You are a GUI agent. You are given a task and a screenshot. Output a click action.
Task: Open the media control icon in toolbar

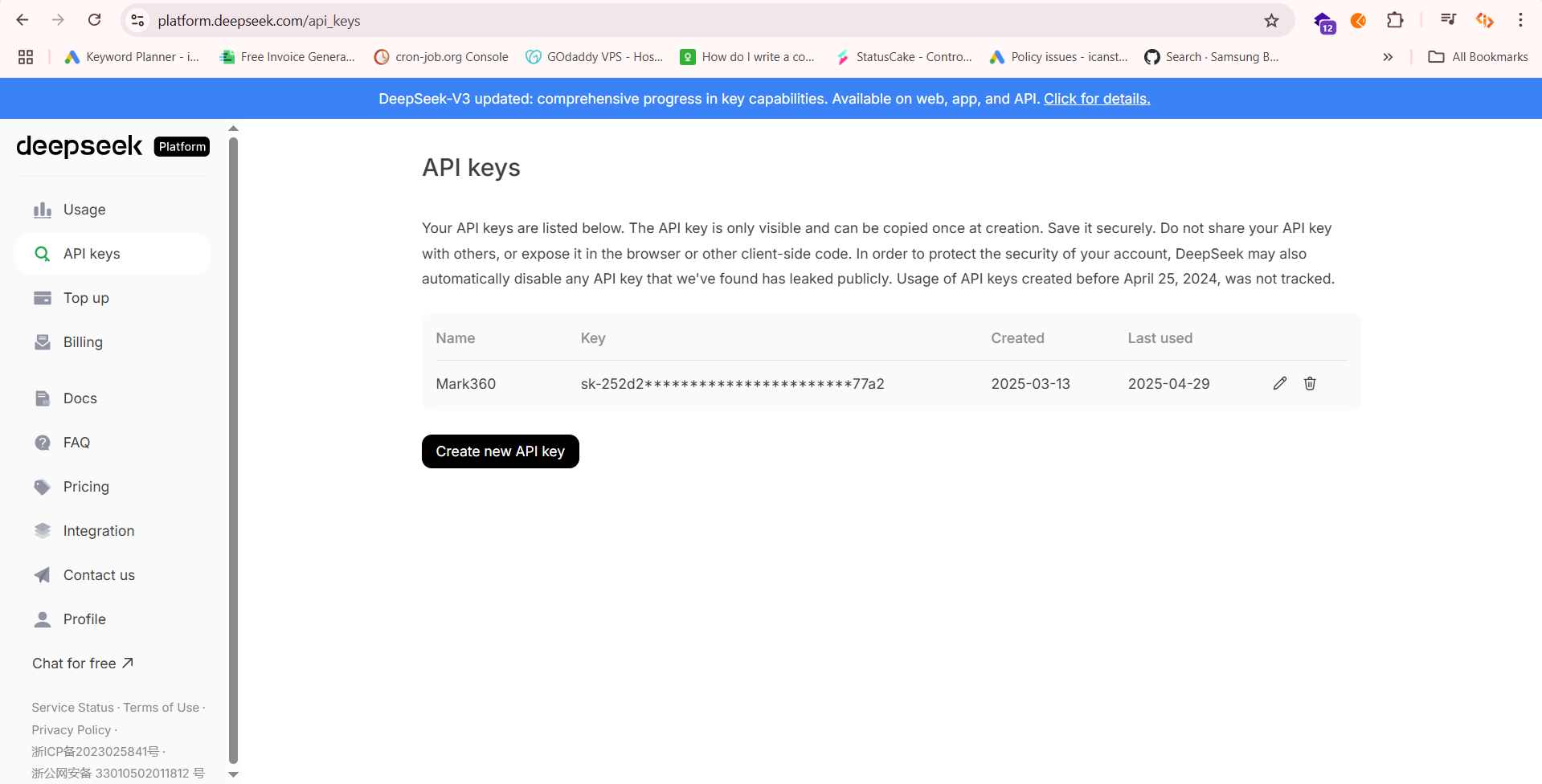(1449, 19)
